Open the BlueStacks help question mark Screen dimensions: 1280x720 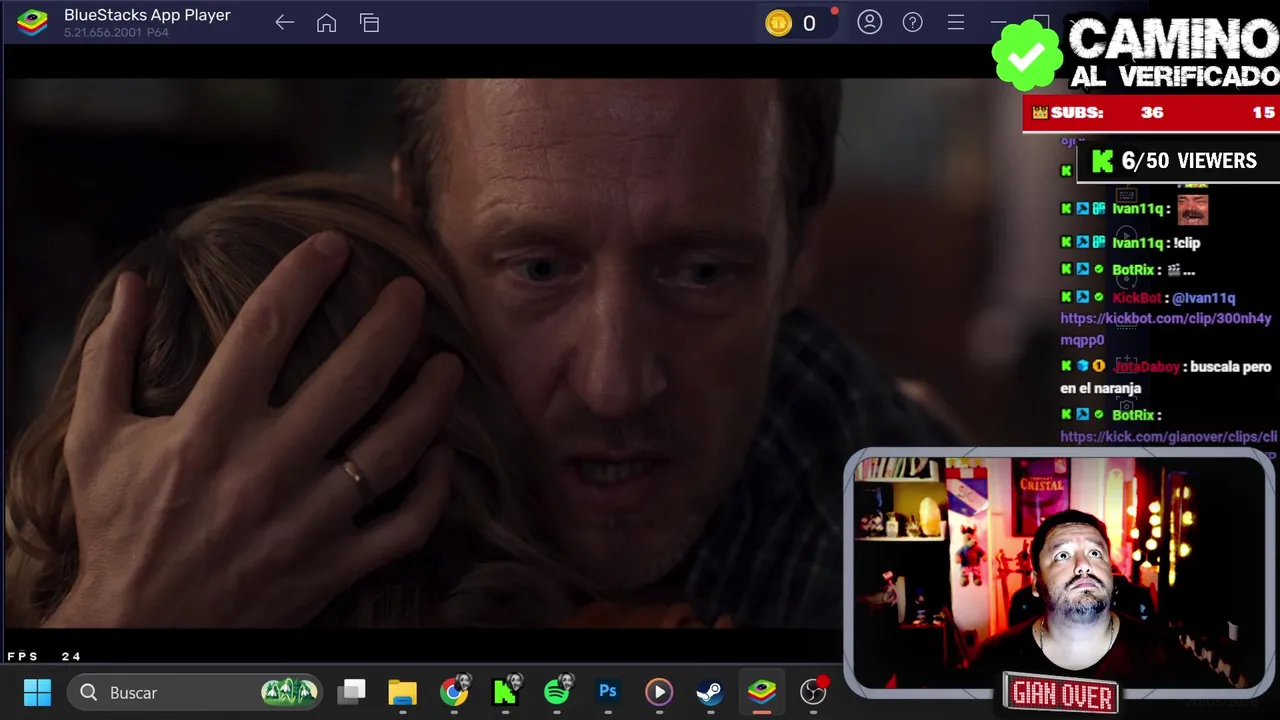tap(913, 22)
